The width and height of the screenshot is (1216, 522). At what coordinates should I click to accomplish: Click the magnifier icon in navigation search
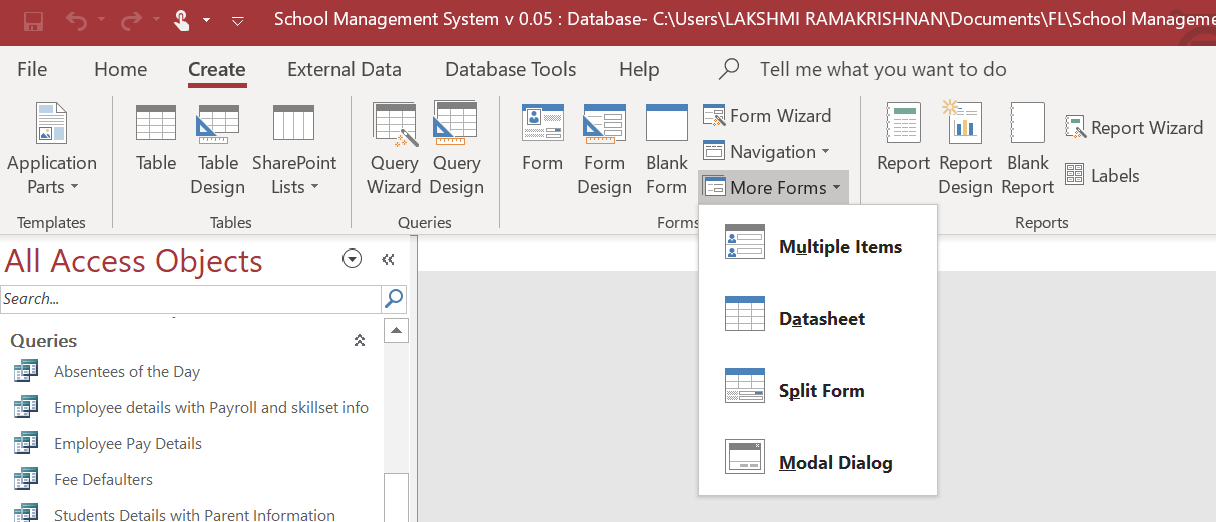tap(395, 298)
